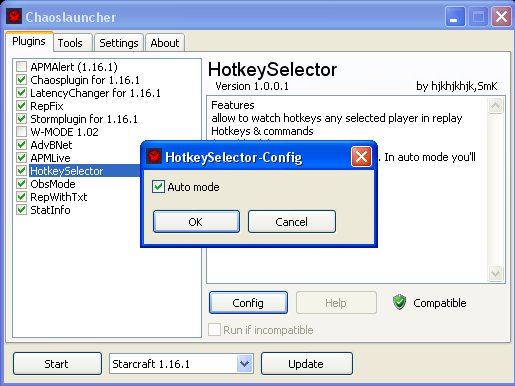
Task: Select the RepWithTxt plugin row
Action: click(x=59, y=197)
